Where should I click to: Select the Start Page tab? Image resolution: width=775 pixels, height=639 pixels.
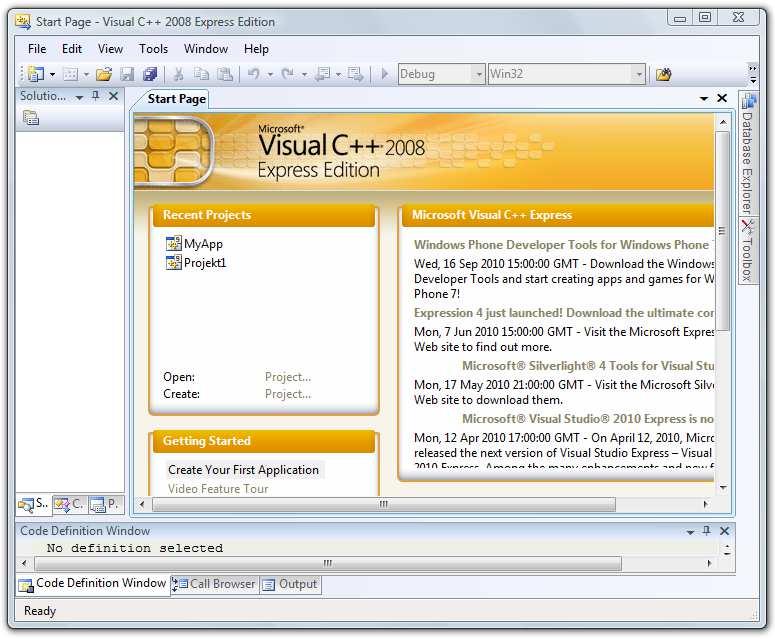point(176,99)
